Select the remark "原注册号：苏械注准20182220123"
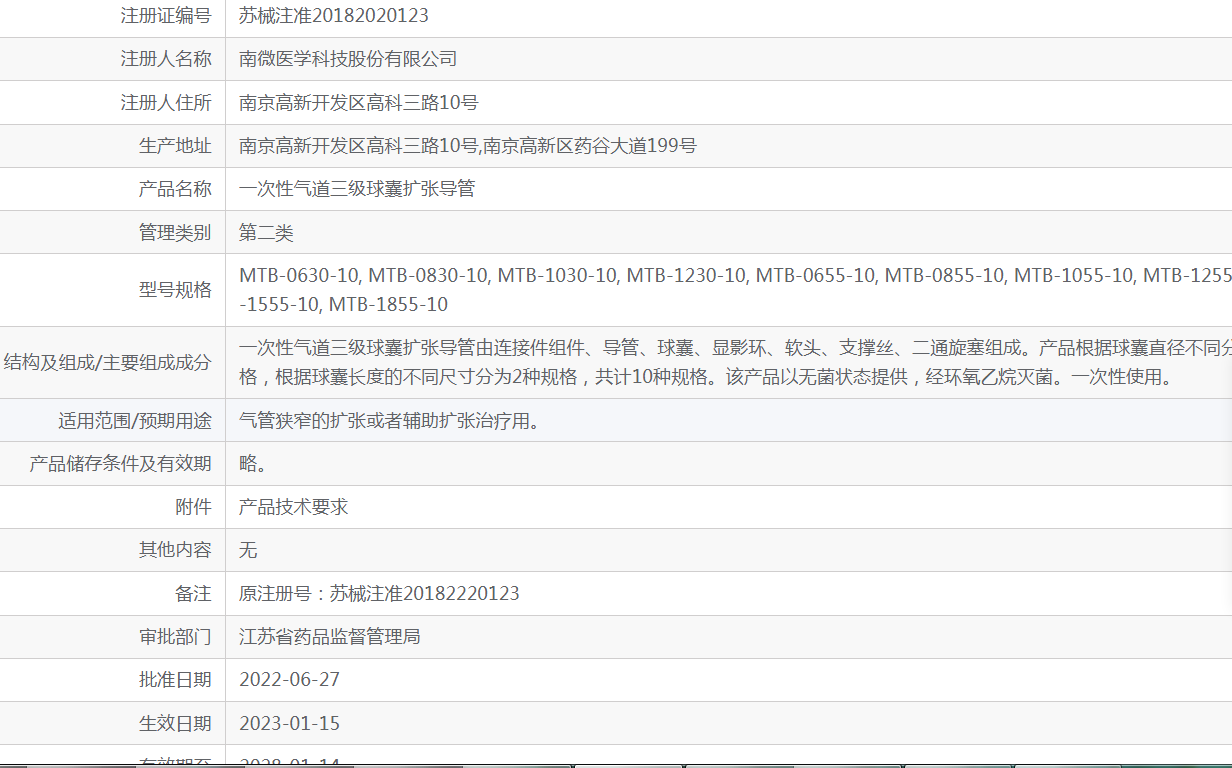The width and height of the screenshot is (1232, 768). point(379,594)
